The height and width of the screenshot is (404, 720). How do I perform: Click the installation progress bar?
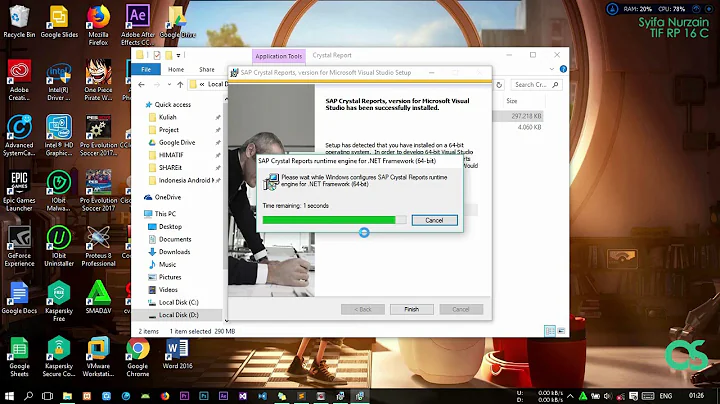[x=334, y=220]
